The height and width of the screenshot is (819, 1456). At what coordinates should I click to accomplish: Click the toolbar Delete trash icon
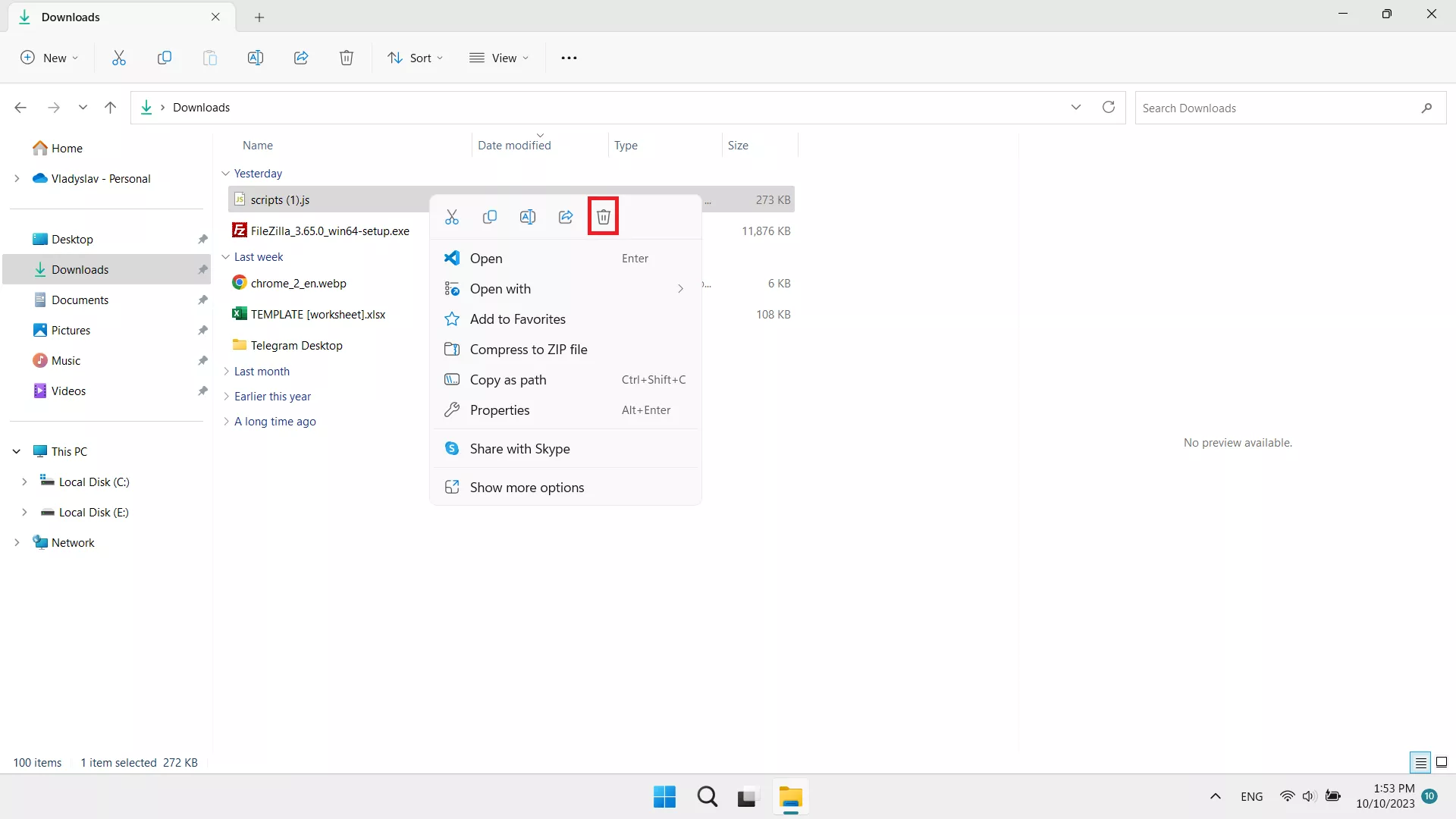click(347, 58)
